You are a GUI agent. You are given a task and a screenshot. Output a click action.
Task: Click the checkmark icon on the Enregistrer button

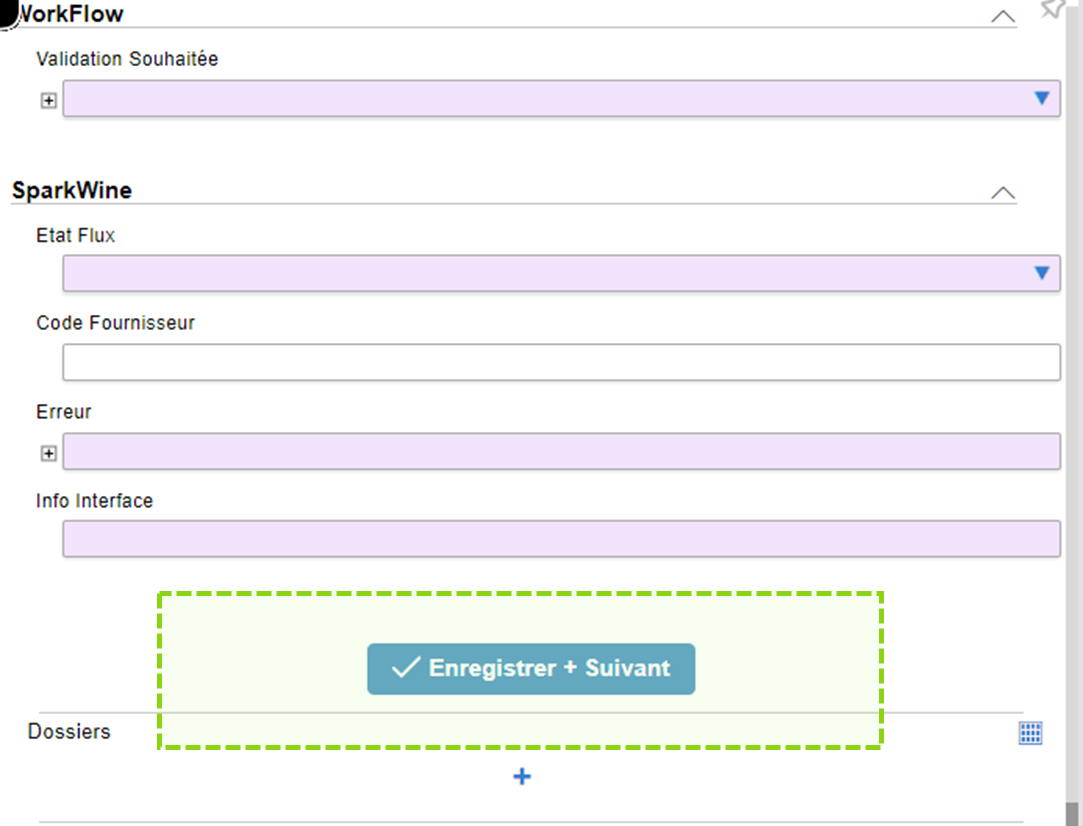point(405,668)
